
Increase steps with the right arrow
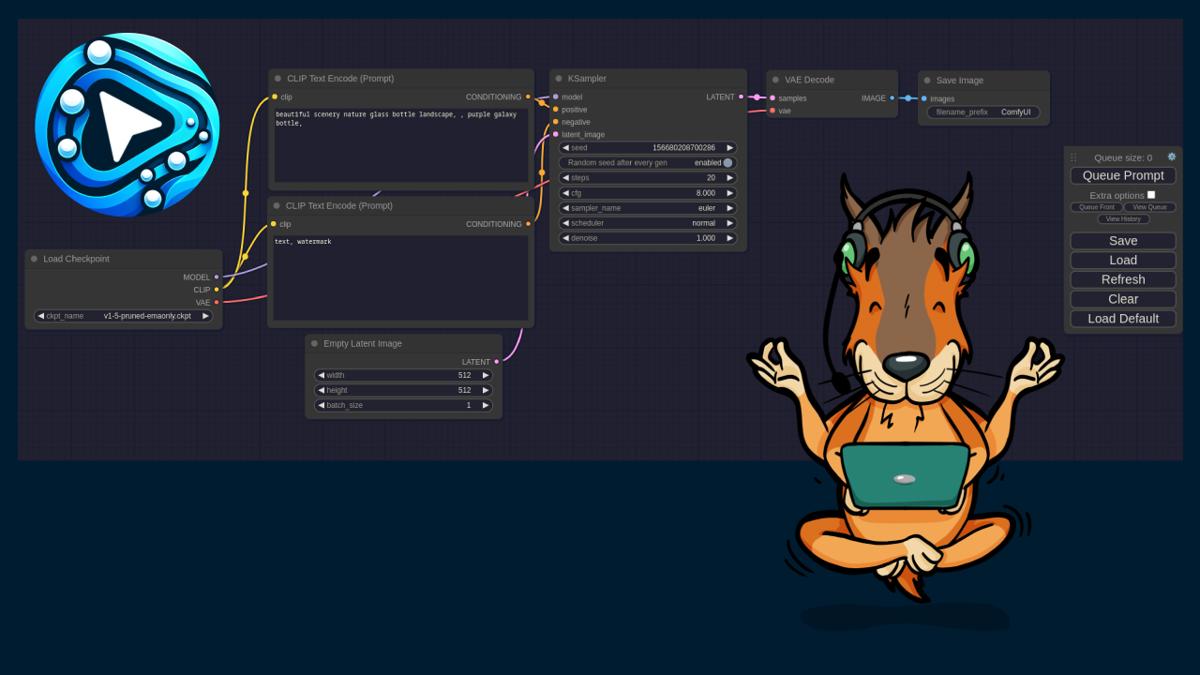731,177
